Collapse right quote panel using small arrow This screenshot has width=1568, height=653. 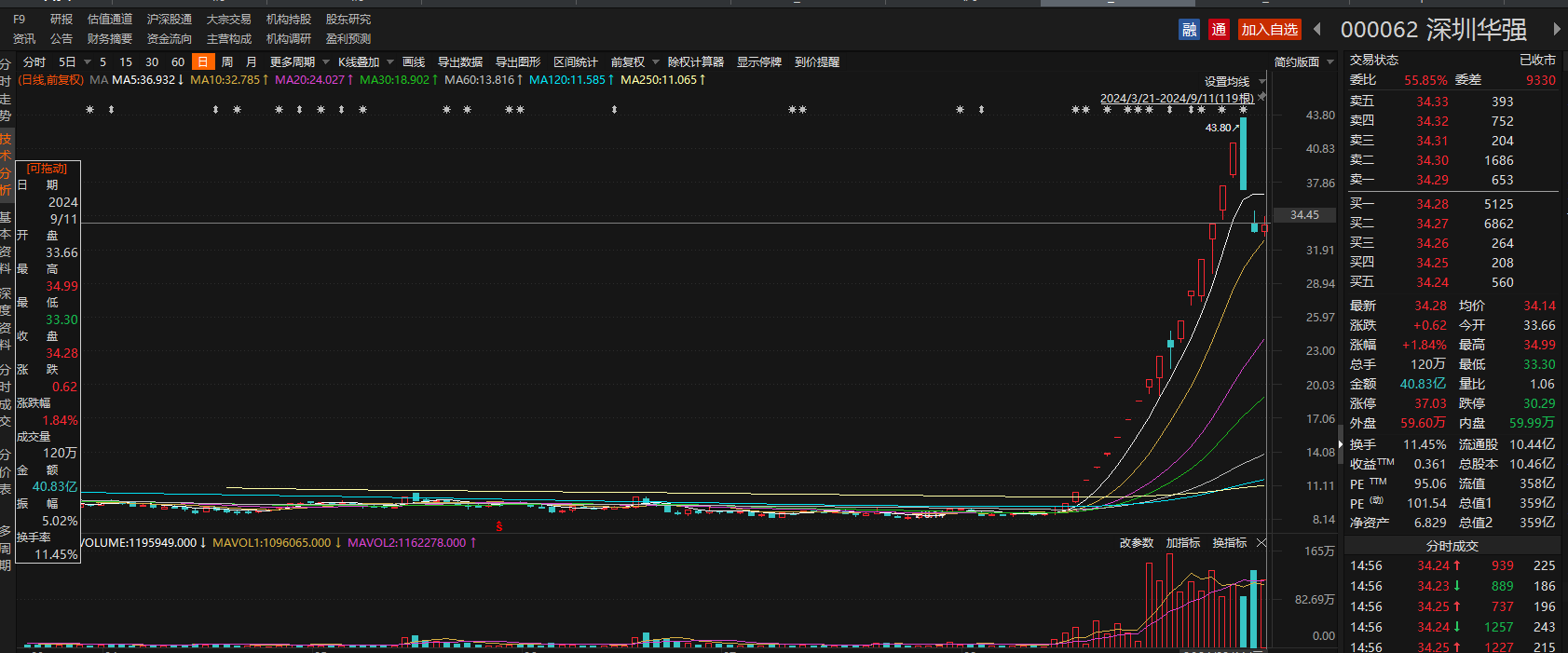[x=1341, y=444]
